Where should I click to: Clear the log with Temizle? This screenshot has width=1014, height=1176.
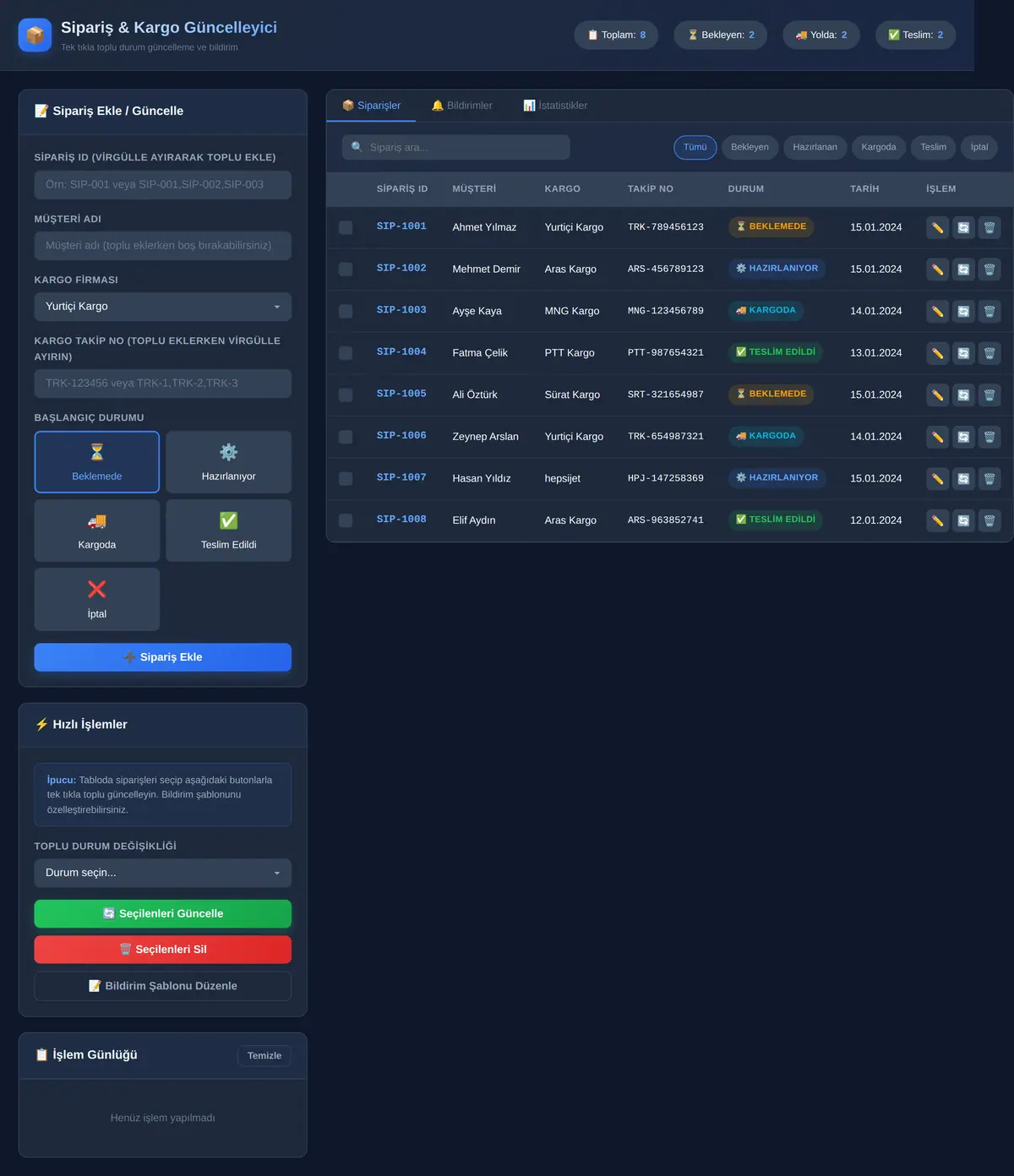264,1056
